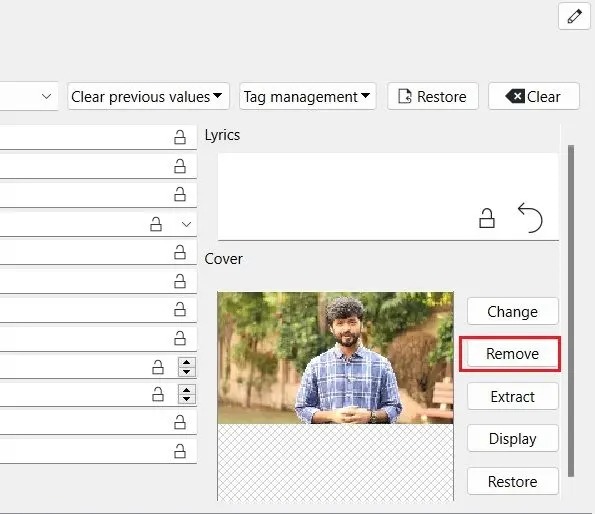Viewport: 595px width, 514px height.
Task: Click the topmost tag input field
Action: point(98,137)
